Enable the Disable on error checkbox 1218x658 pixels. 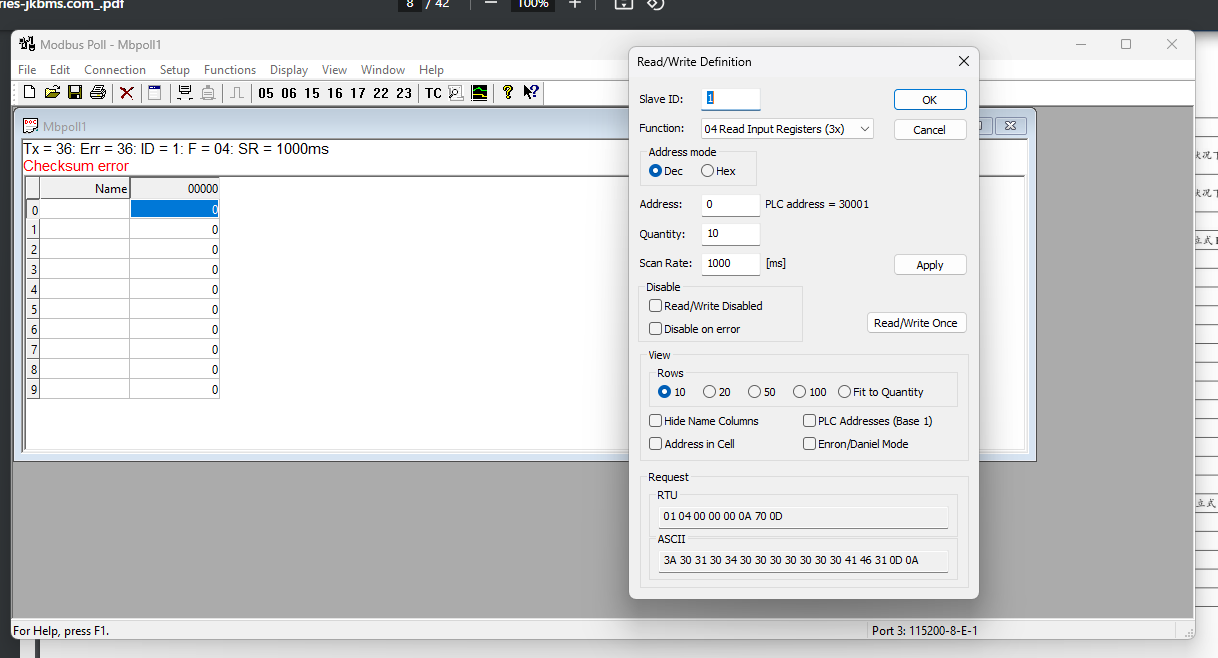(x=695, y=329)
